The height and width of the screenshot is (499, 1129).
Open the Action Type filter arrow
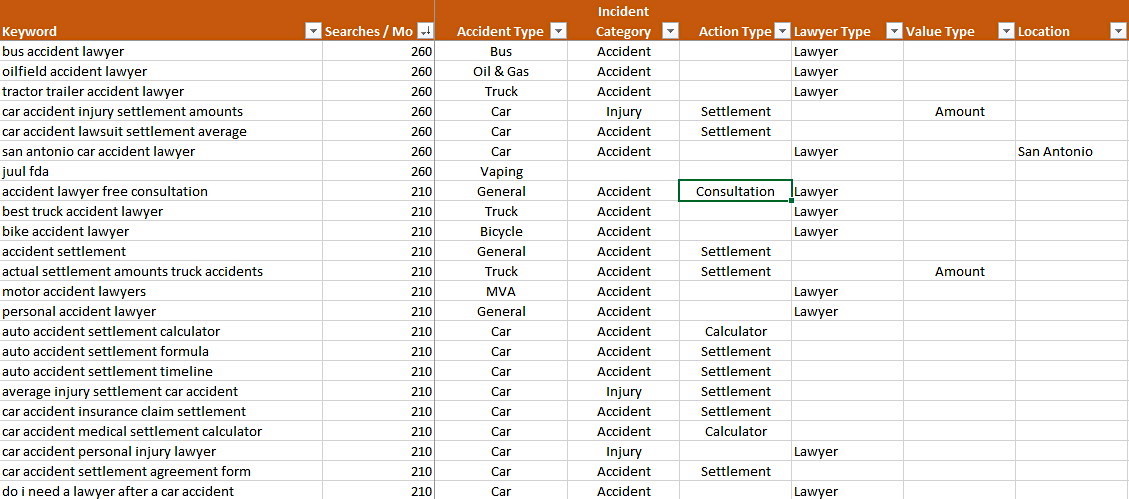click(783, 31)
